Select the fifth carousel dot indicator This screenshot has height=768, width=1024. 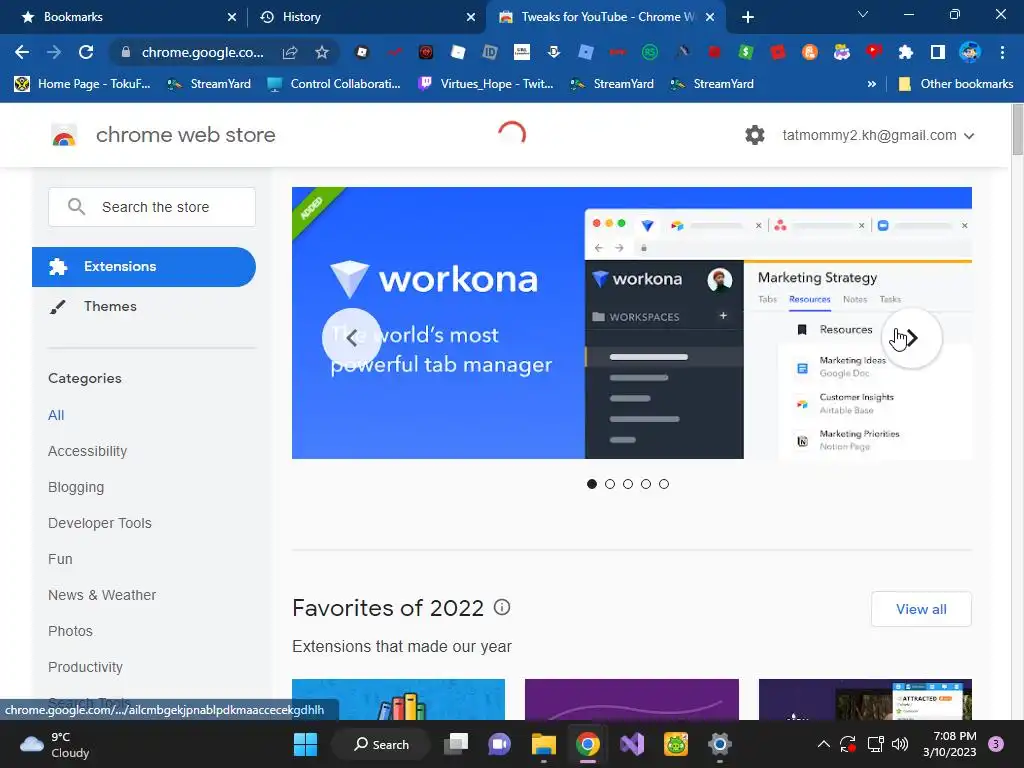(x=664, y=484)
